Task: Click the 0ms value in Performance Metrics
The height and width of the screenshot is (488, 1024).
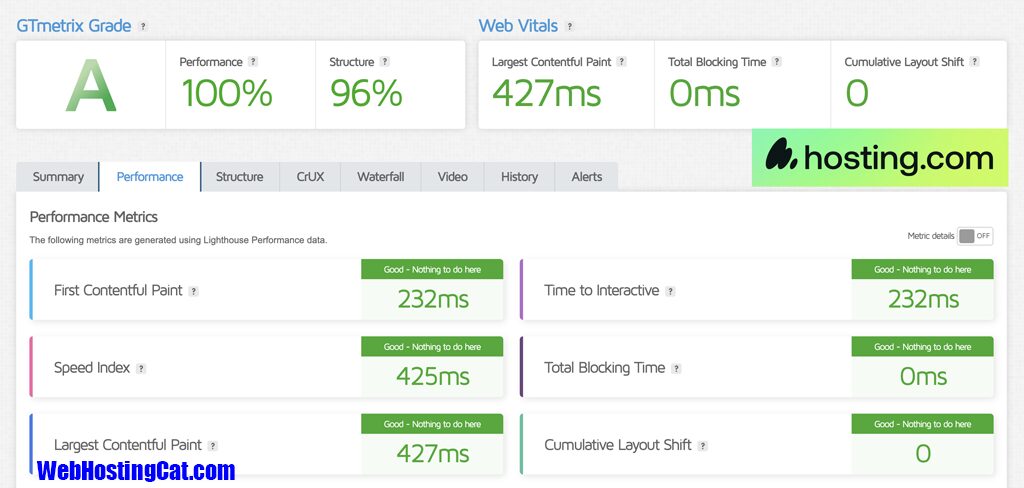Action: (923, 376)
